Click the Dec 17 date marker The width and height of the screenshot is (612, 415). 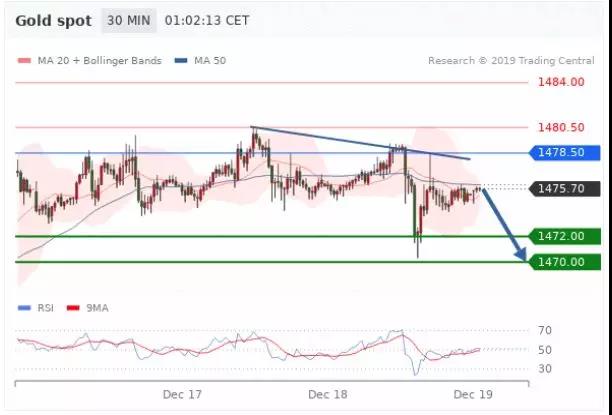click(x=182, y=395)
